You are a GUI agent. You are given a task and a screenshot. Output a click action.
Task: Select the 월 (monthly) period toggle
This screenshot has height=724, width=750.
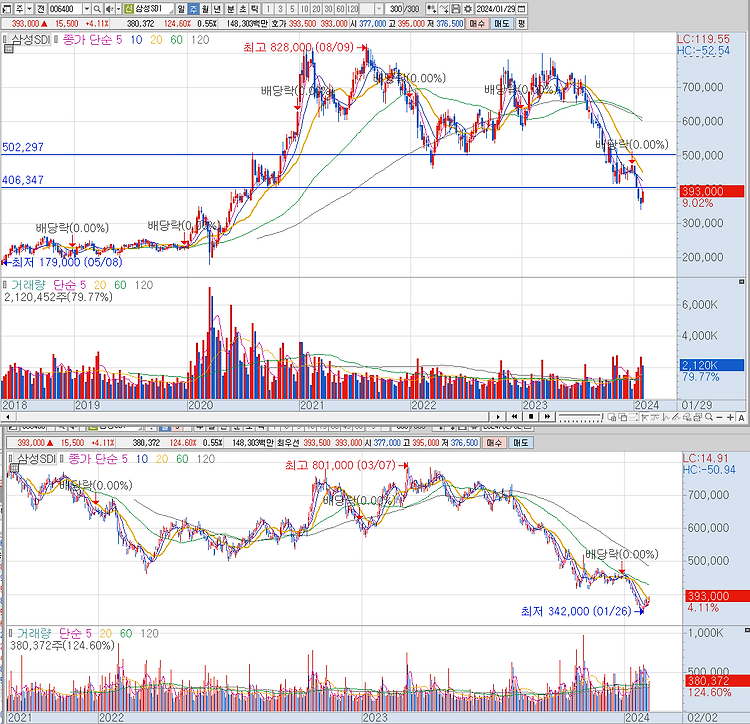click(x=205, y=9)
